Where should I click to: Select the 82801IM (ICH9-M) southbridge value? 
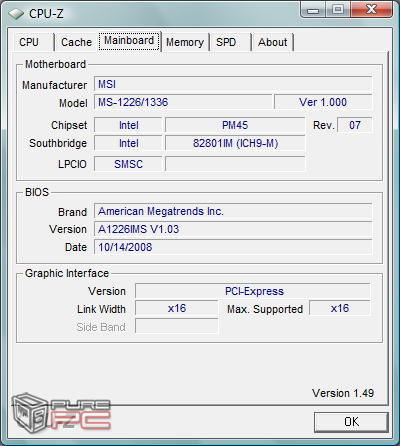point(235,143)
